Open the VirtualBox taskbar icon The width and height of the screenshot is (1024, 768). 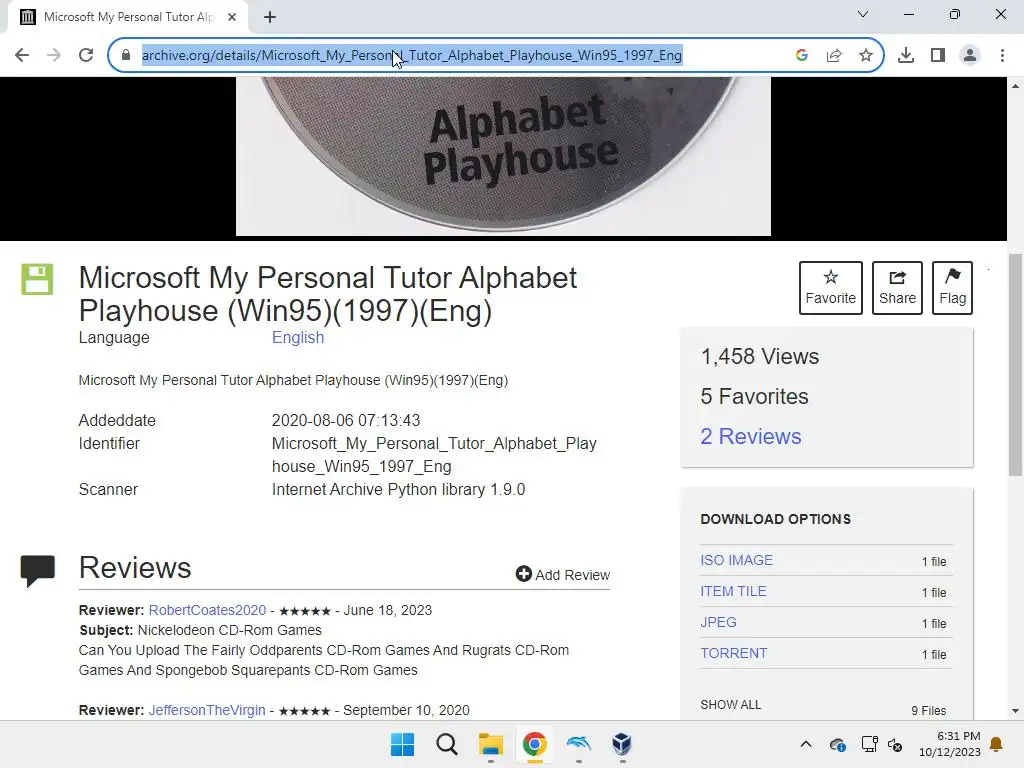click(x=622, y=744)
